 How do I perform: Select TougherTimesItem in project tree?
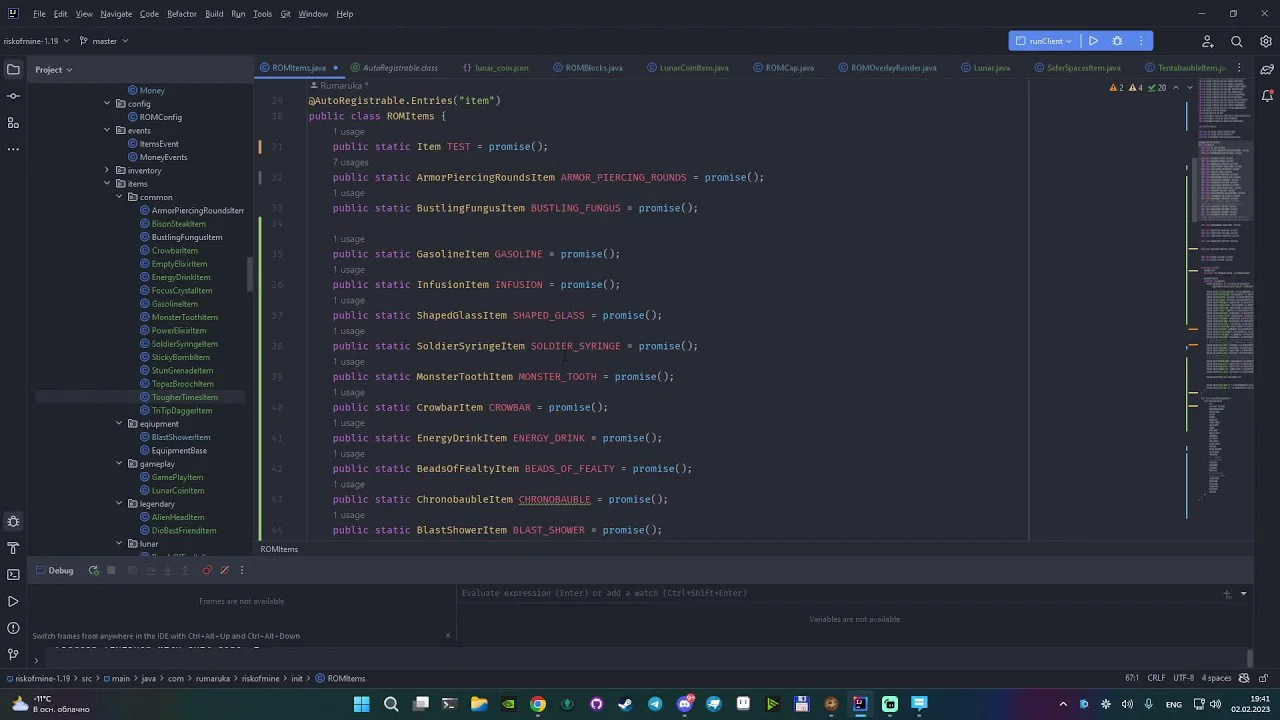(x=184, y=397)
